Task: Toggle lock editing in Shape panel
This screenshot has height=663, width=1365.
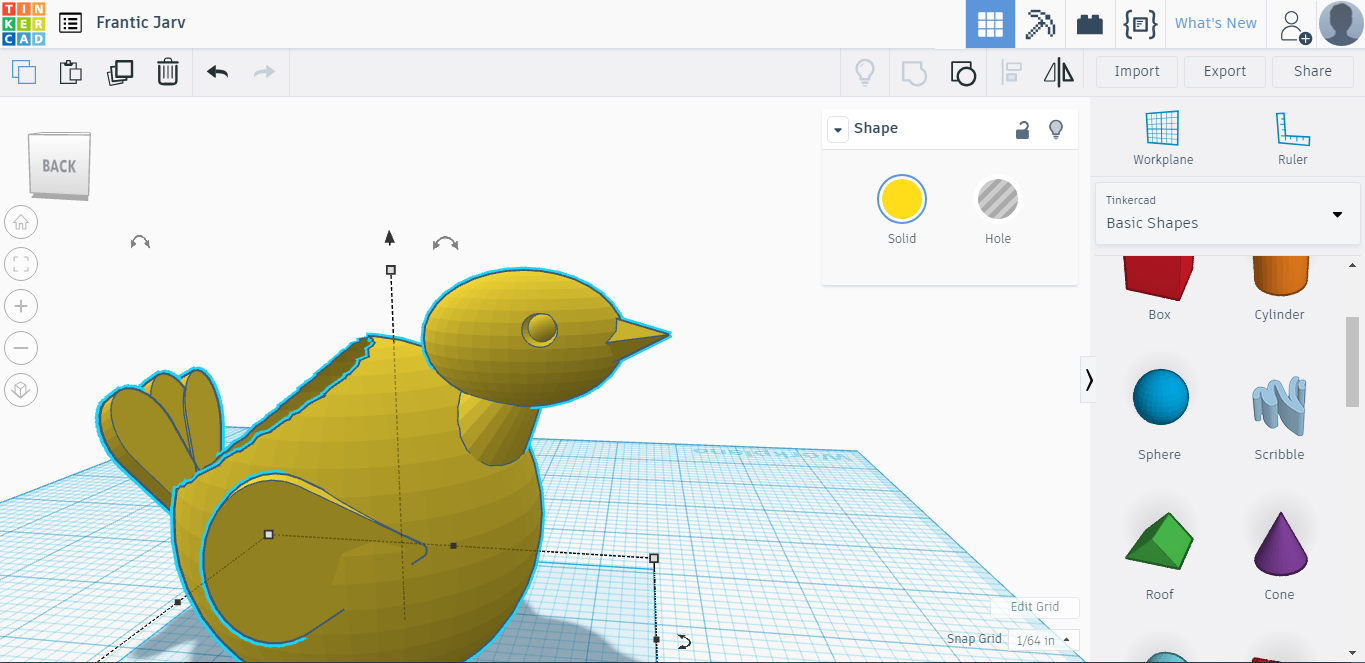Action: click(x=1022, y=129)
